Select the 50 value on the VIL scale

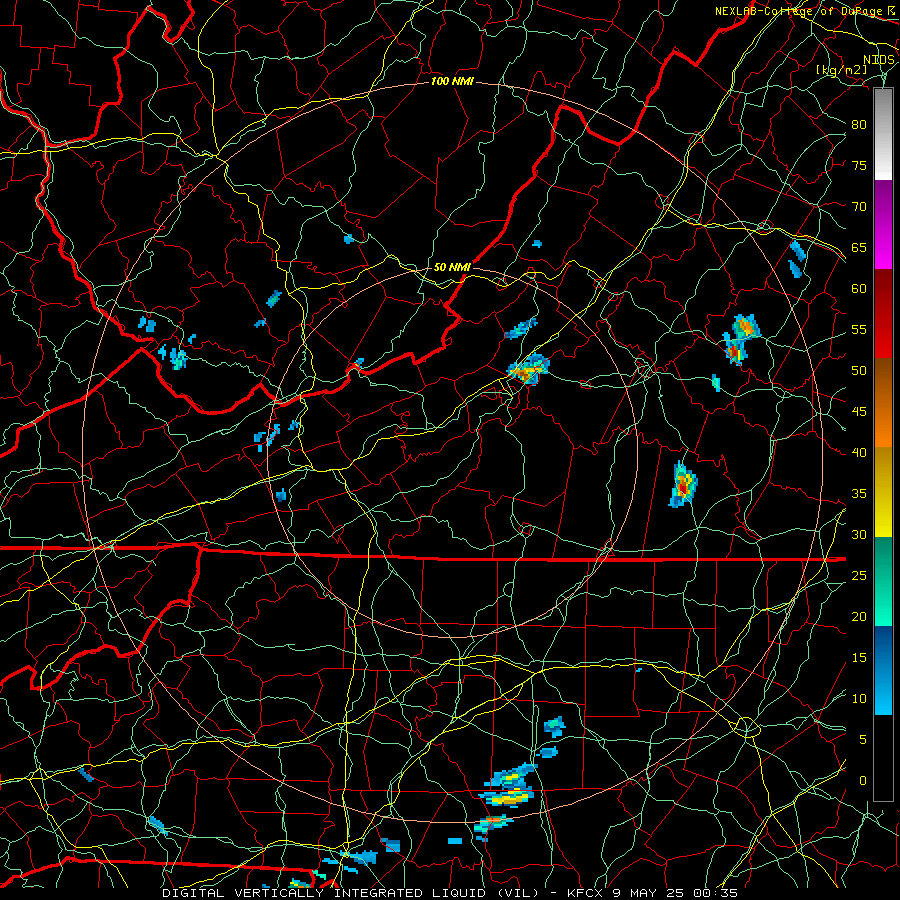click(859, 371)
